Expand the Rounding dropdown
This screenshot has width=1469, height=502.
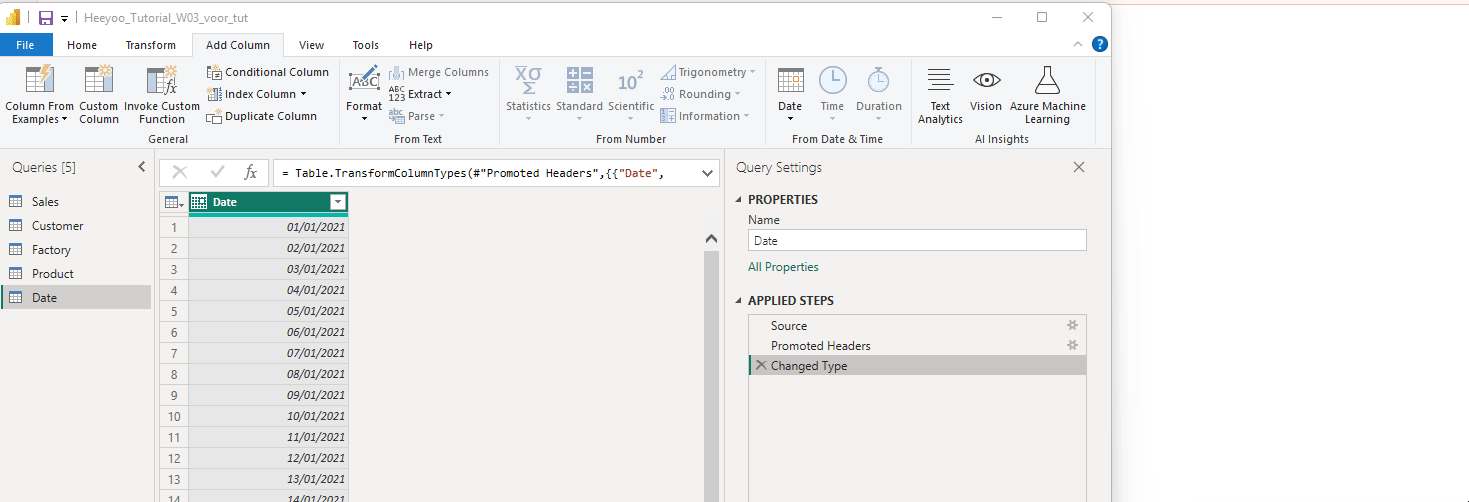tap(737, 94)
